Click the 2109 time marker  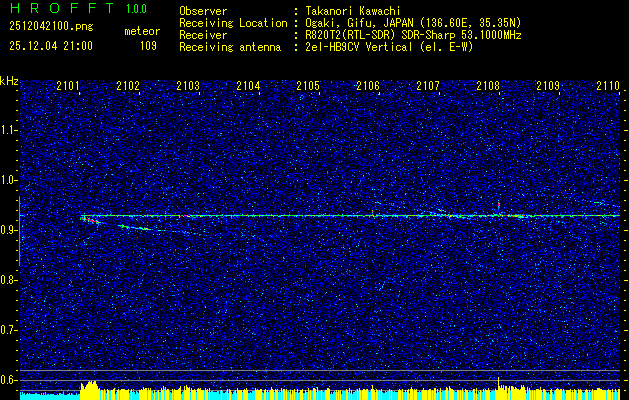coord(548,85)
